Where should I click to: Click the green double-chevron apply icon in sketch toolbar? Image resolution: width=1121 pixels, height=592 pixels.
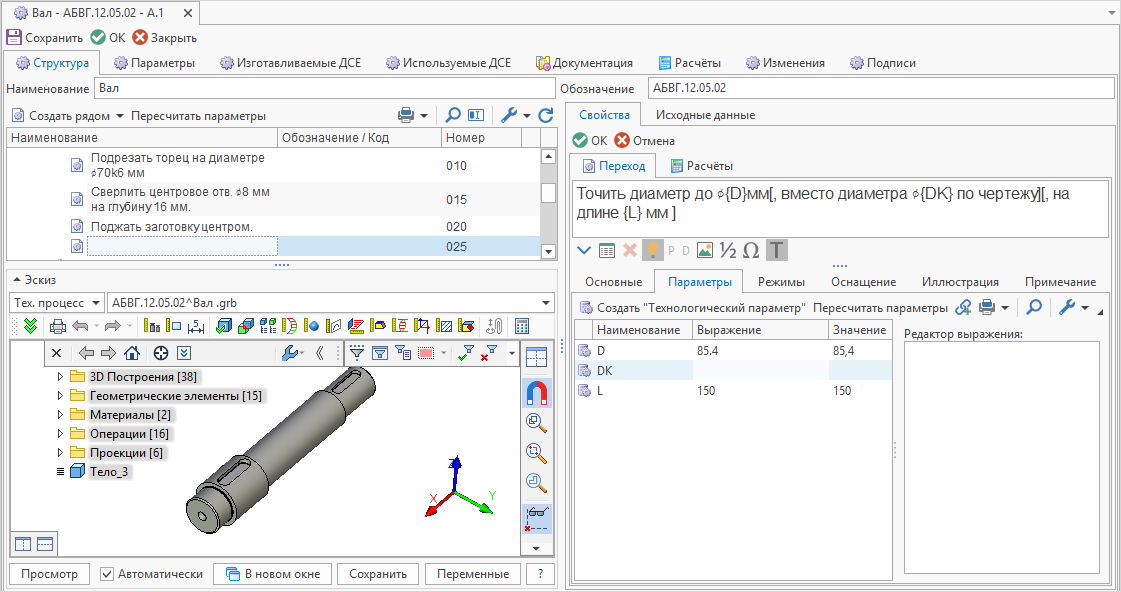coord(30,326)
